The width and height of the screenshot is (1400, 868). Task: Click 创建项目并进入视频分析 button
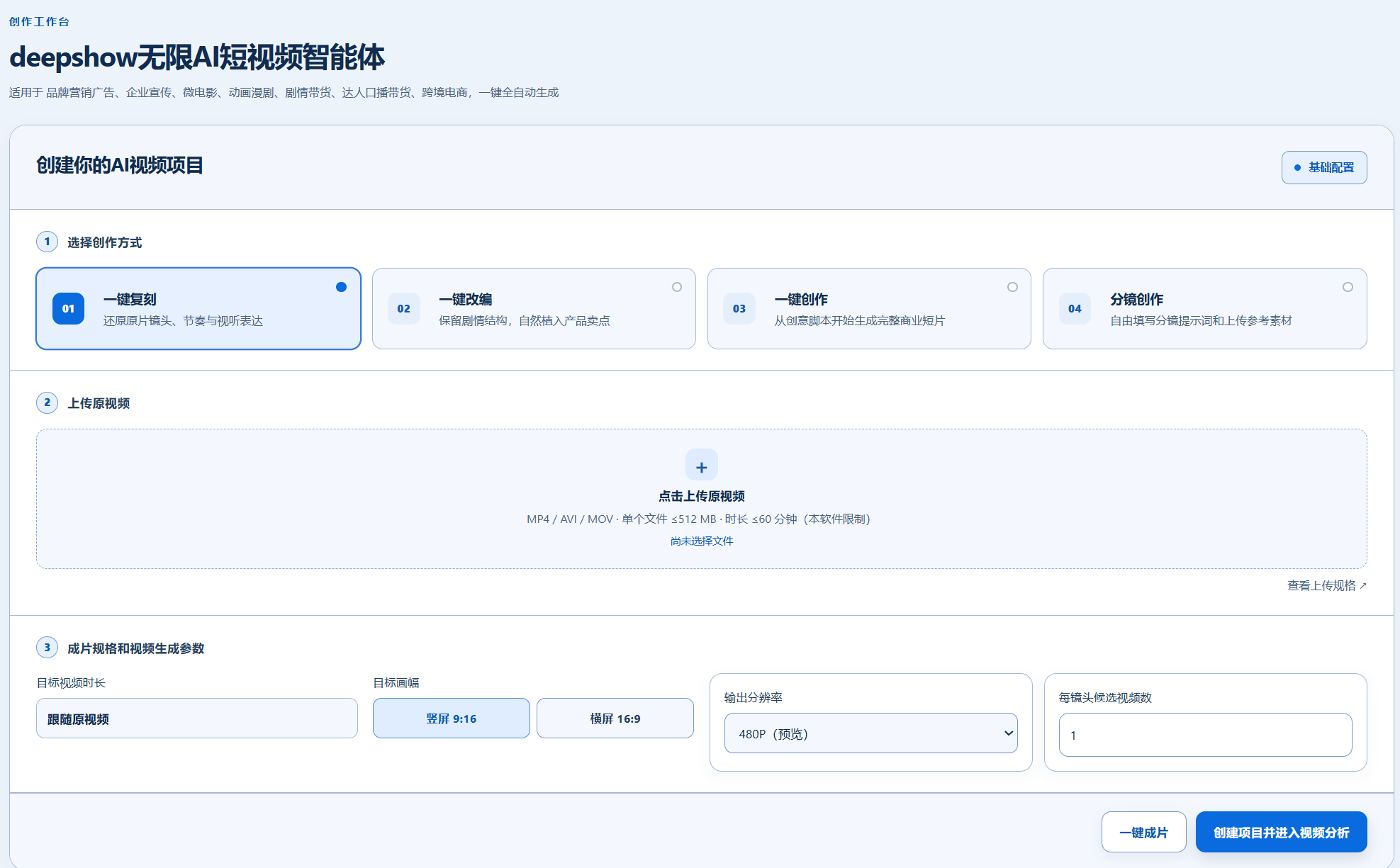[x=1281, y=832]
